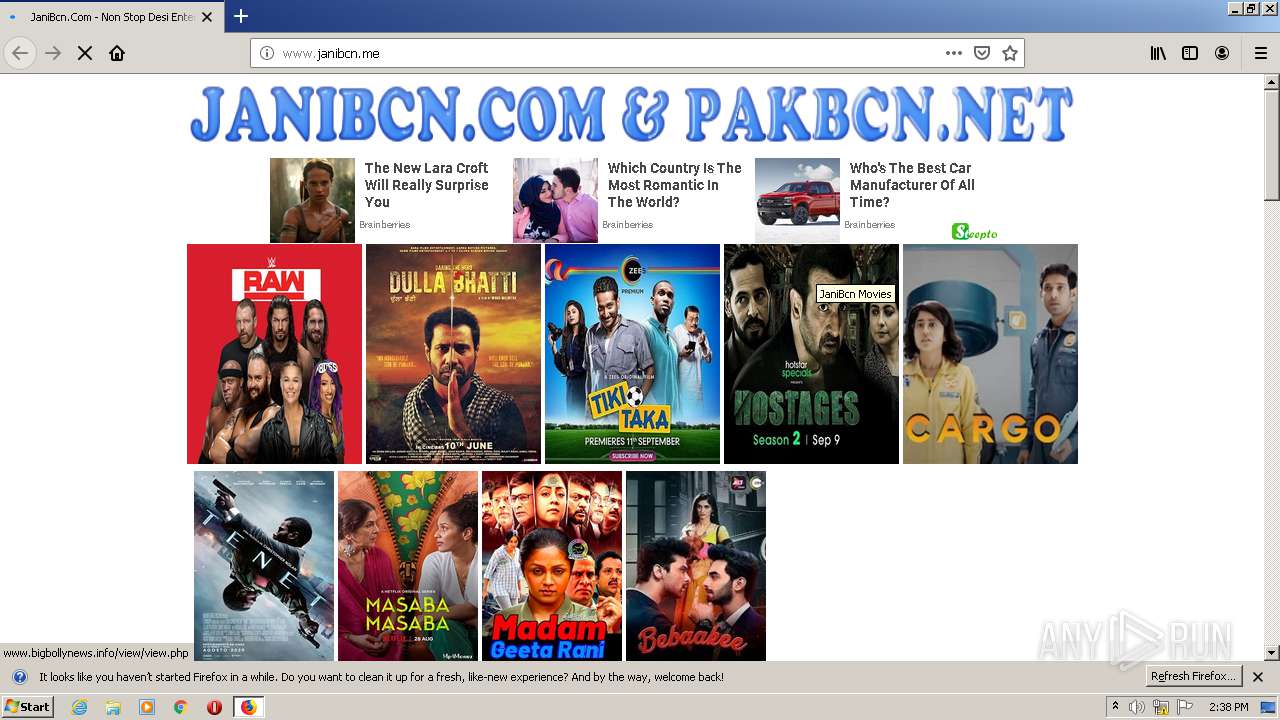Go back to previous page

click(x=20, y=53)
